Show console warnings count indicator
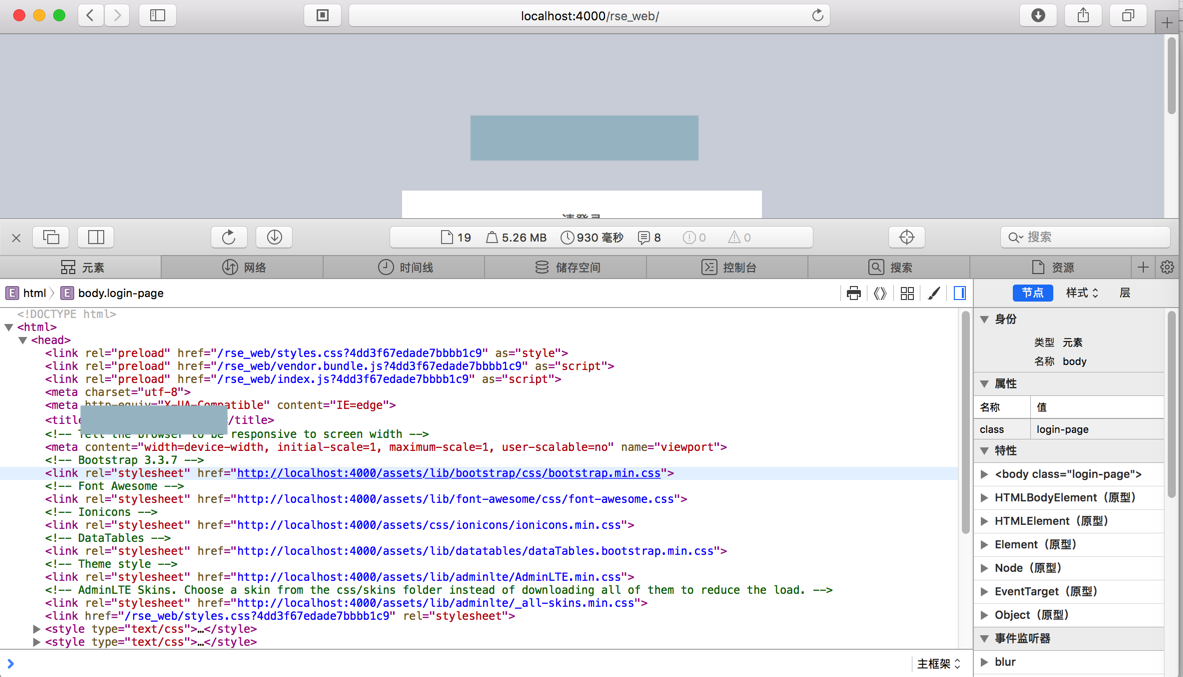 point(739,238)
